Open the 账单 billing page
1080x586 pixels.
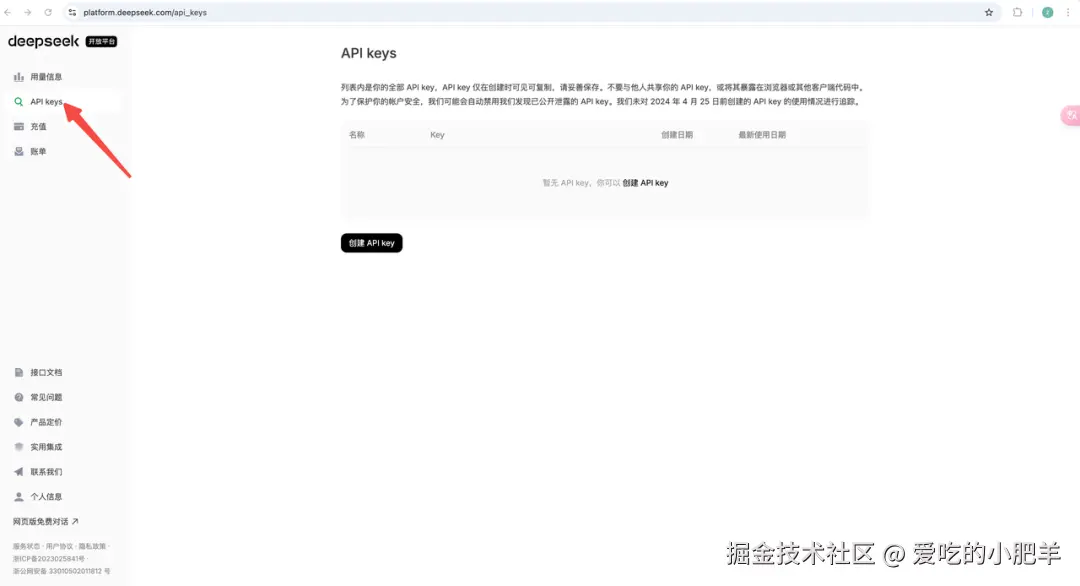[x=36, y=151]
